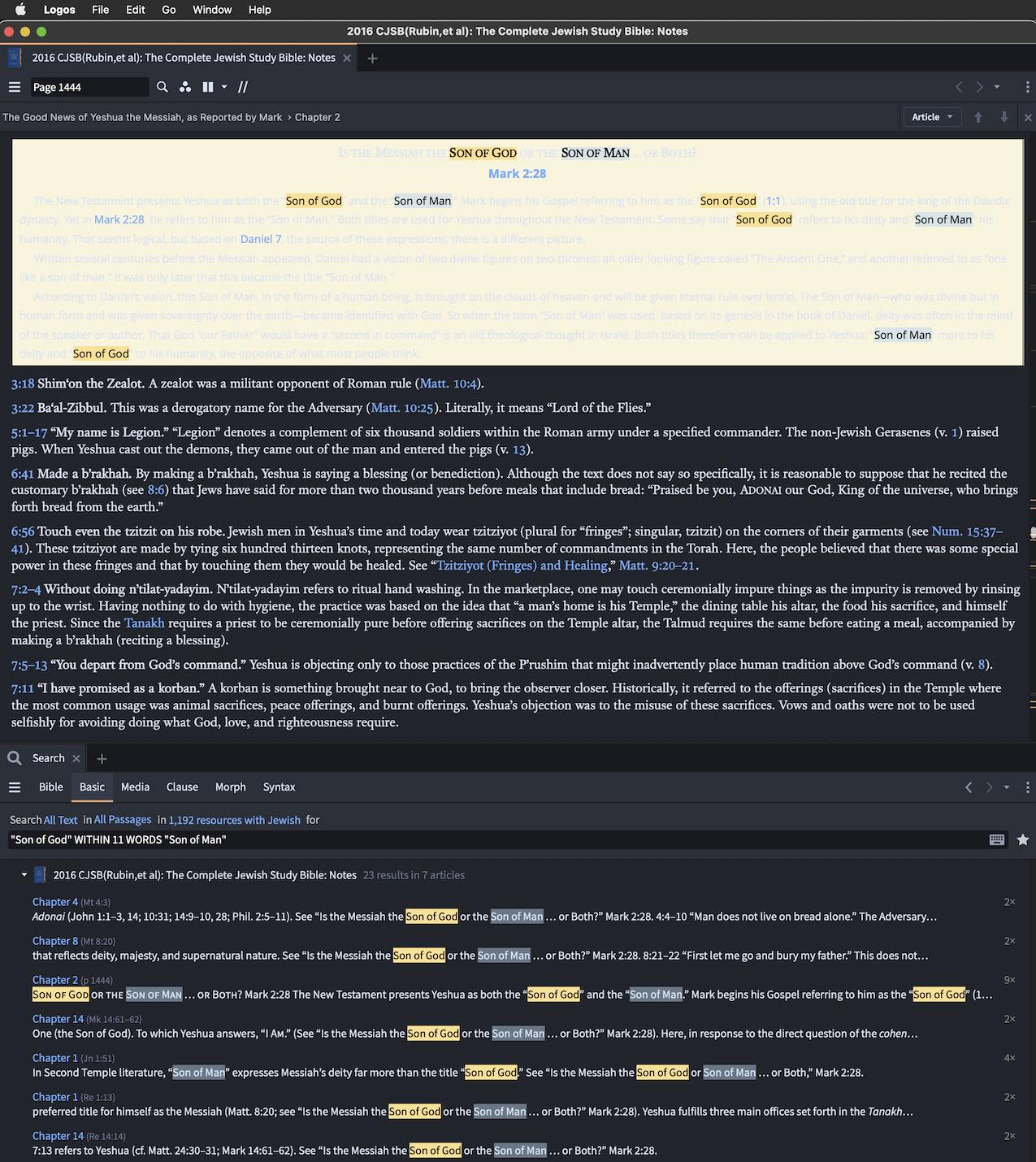Click the Tanakh link in 7:2–4 note

click(x=145, y=623)
